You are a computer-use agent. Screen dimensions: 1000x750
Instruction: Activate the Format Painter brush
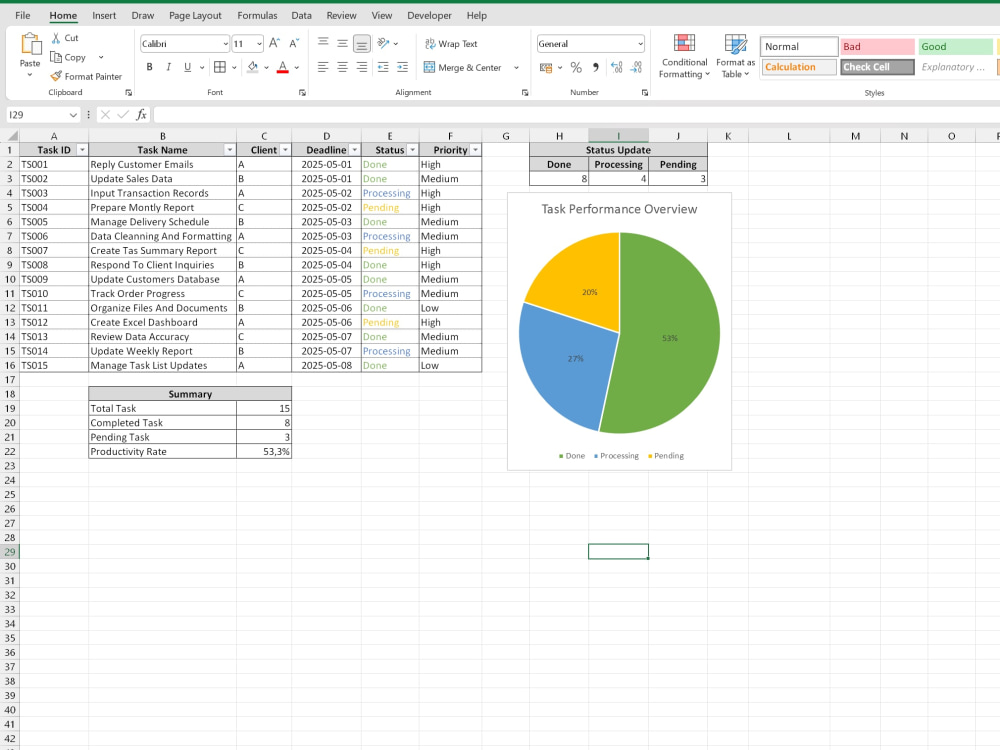pyautogui.click(x=56, y=77)
